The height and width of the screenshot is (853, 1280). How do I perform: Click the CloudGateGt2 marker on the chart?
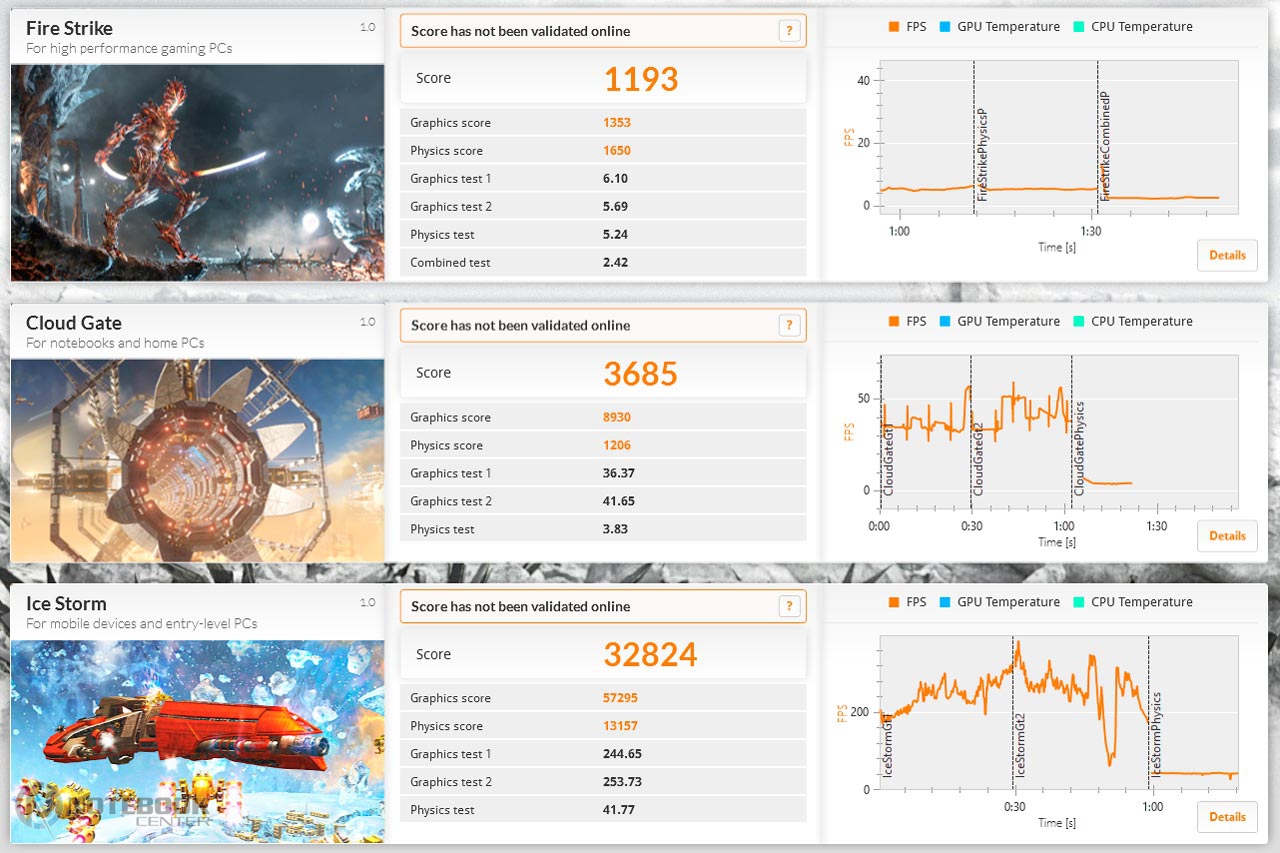coord(978,460)
